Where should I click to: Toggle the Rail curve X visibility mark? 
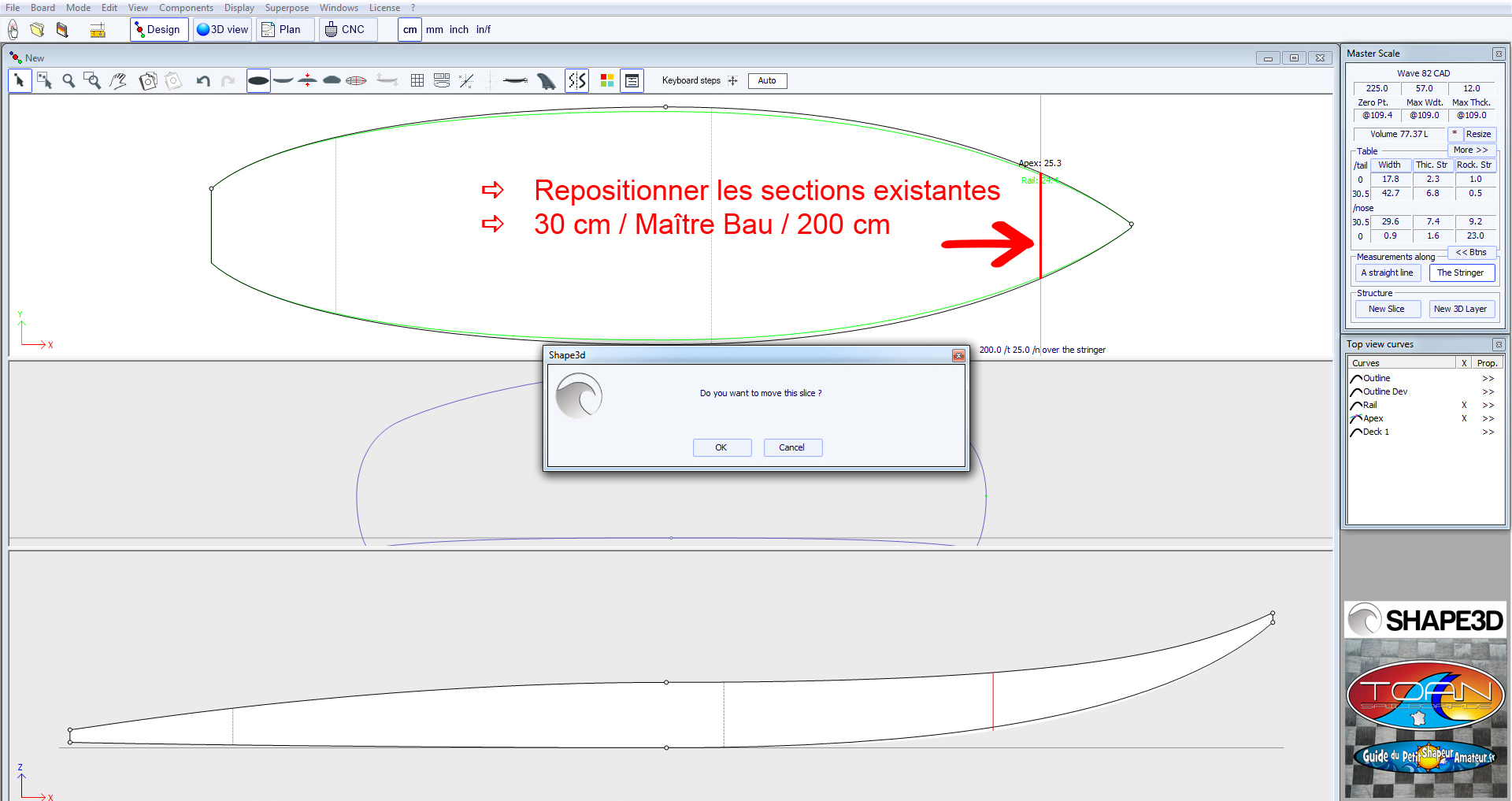pos(1464,405)
